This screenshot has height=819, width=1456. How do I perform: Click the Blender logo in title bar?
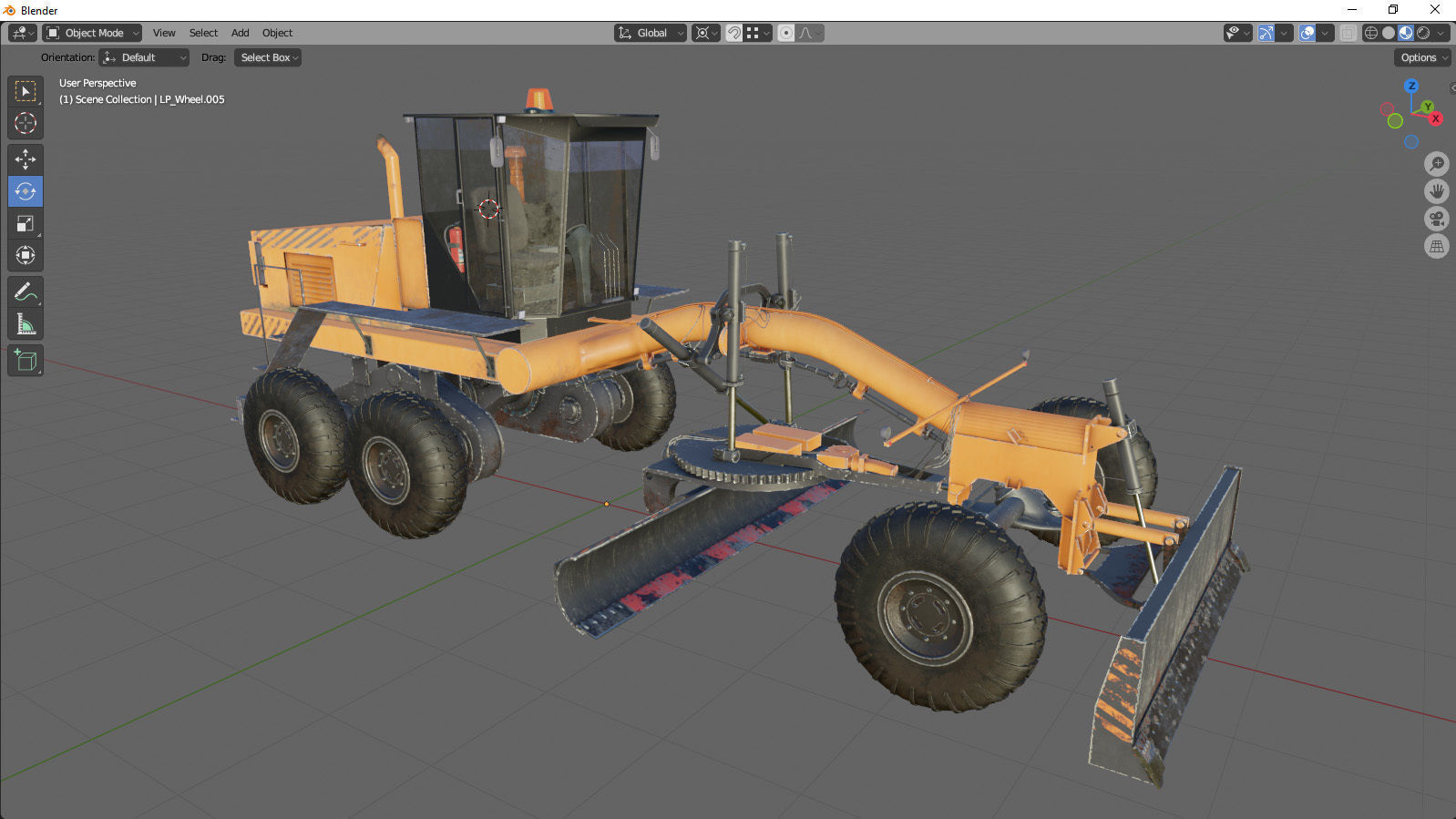10,10
